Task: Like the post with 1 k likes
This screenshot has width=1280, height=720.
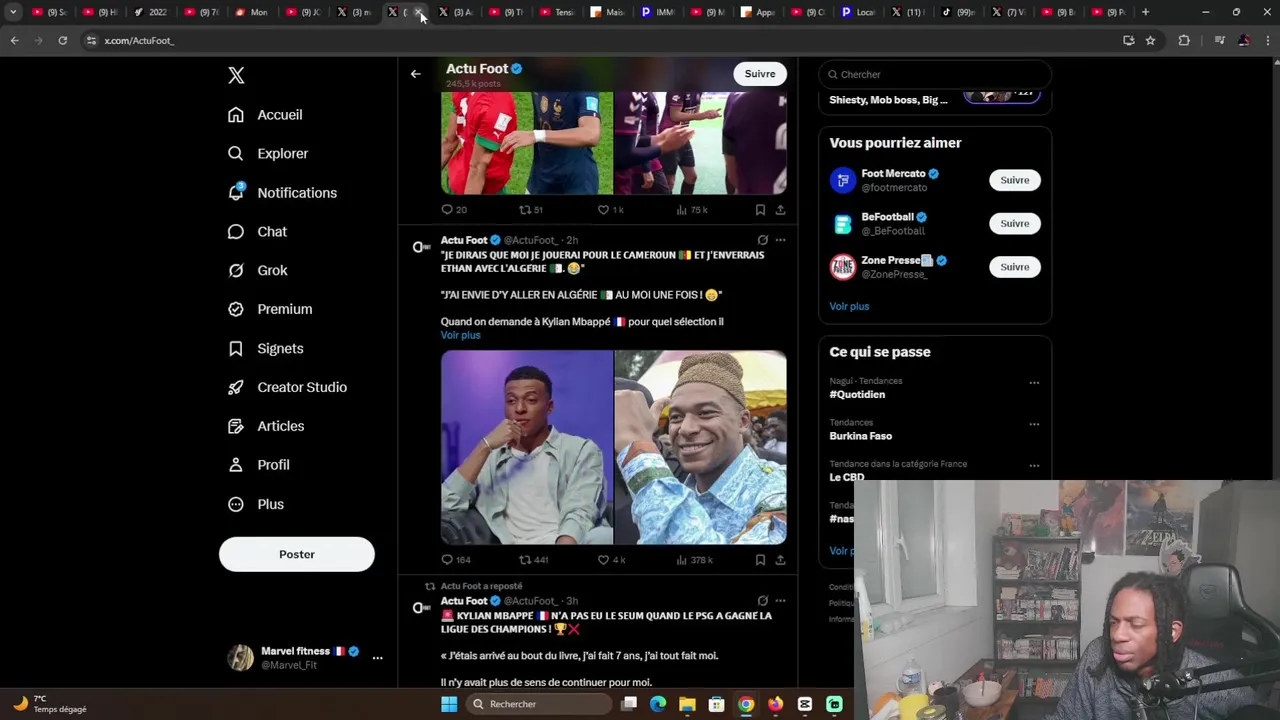Action: [611, 210]
